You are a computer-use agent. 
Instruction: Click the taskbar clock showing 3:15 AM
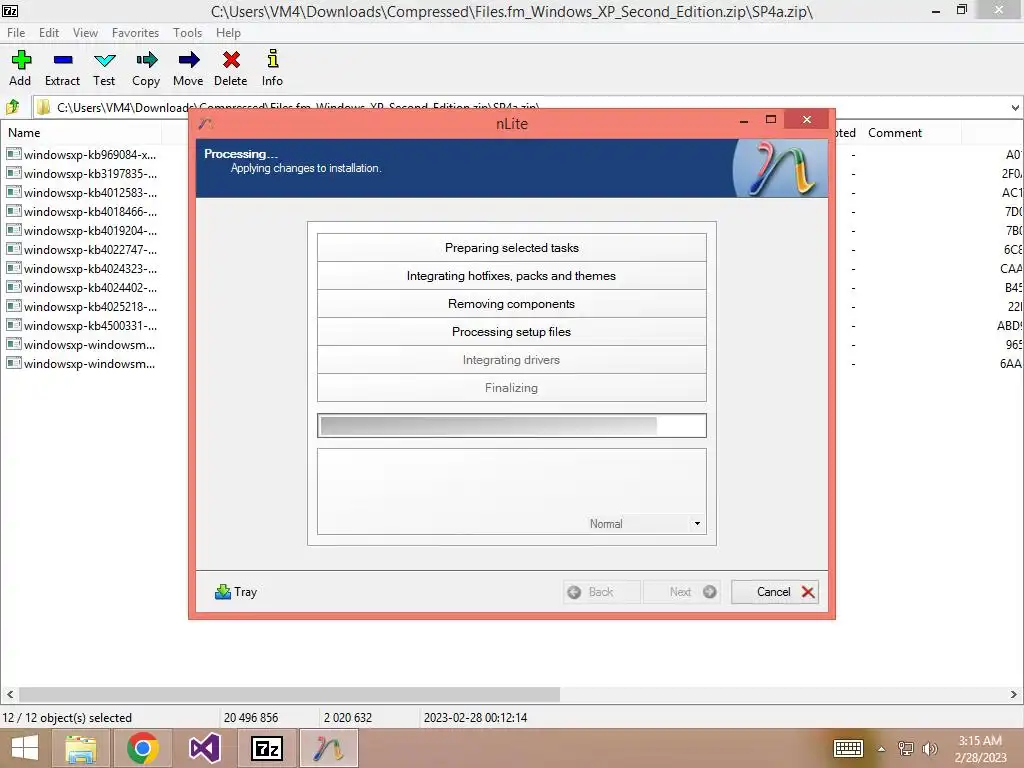tap(980, 749)
